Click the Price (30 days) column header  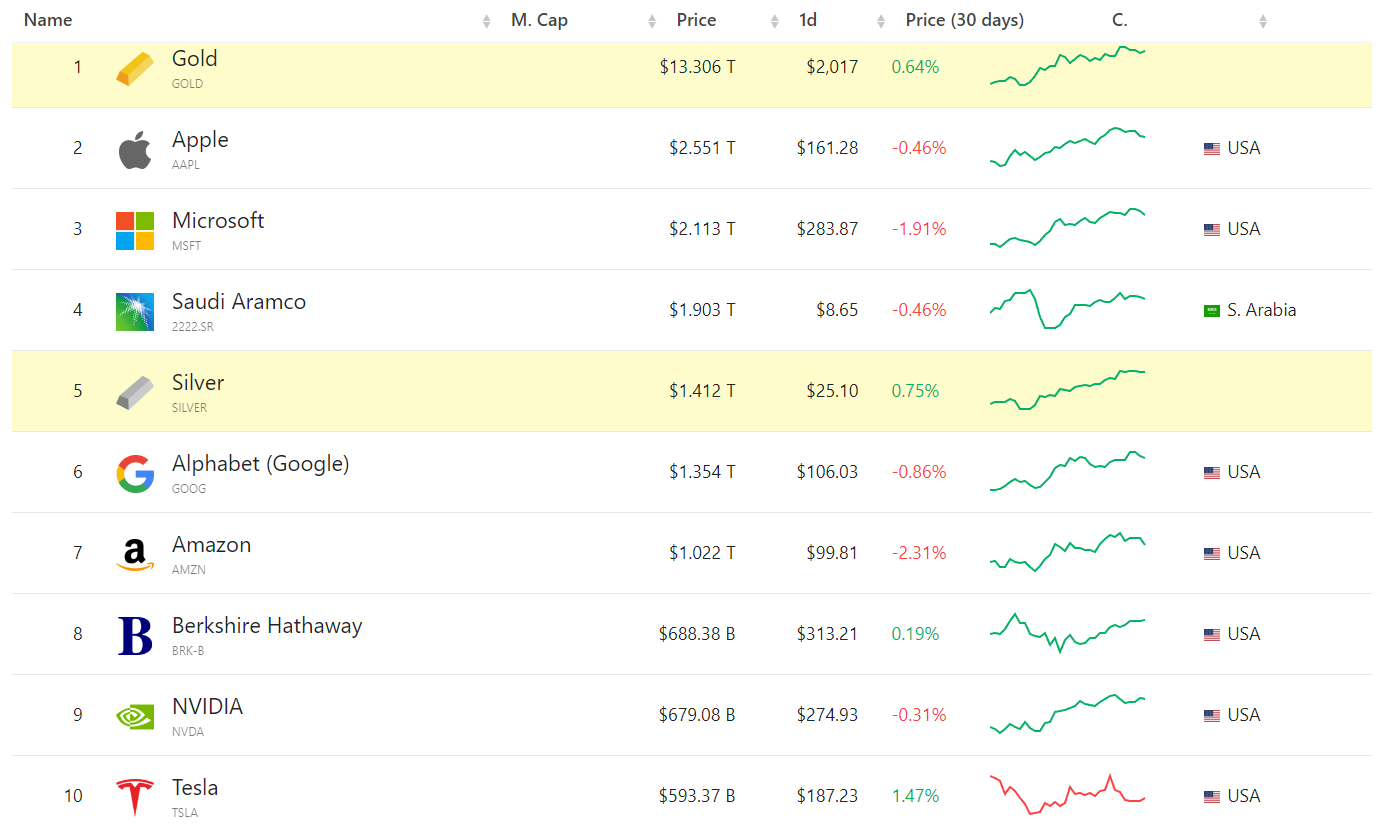965,20
